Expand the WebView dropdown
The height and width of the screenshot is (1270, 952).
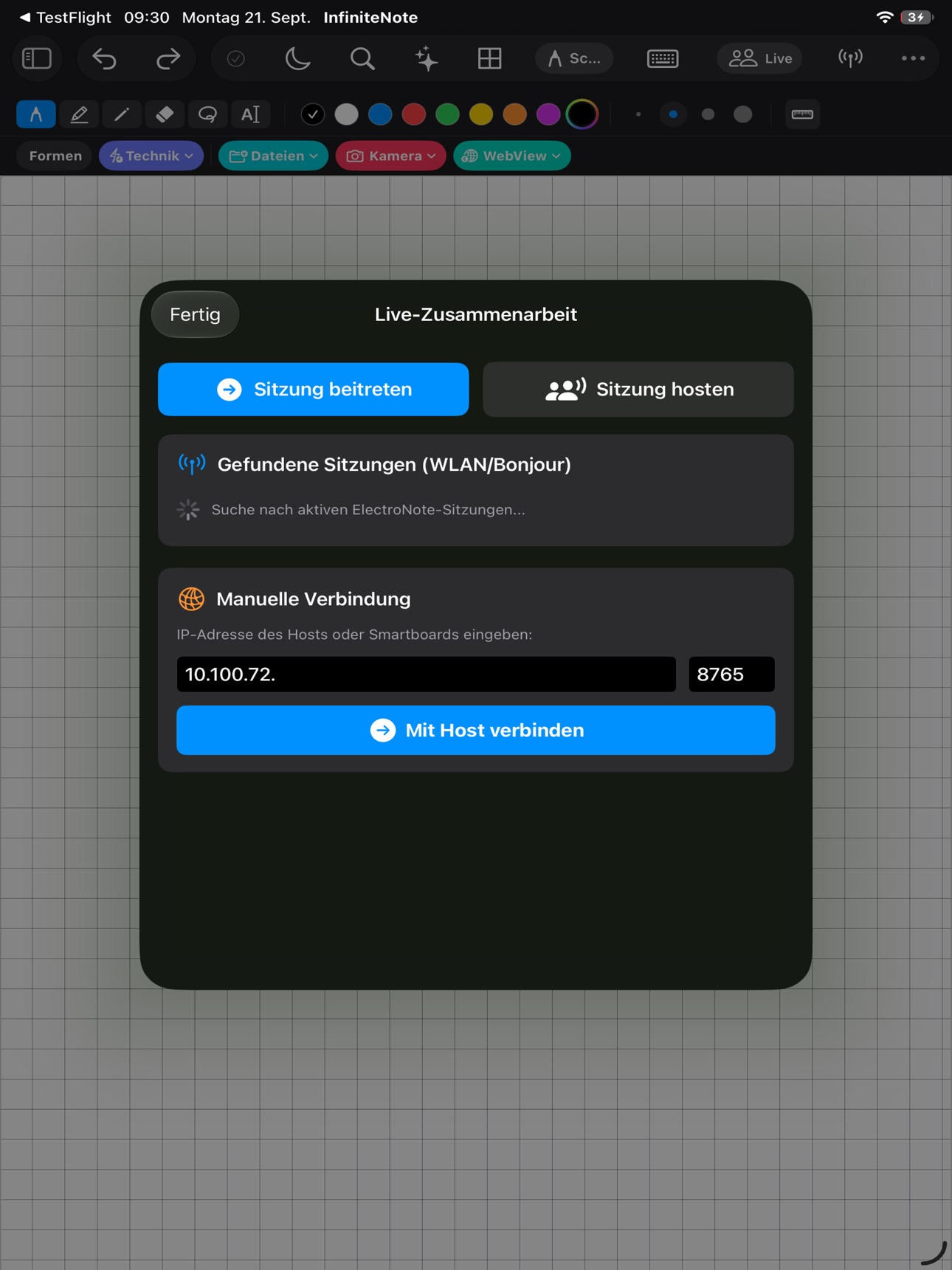pyautogui.click(x=512, y=156)
